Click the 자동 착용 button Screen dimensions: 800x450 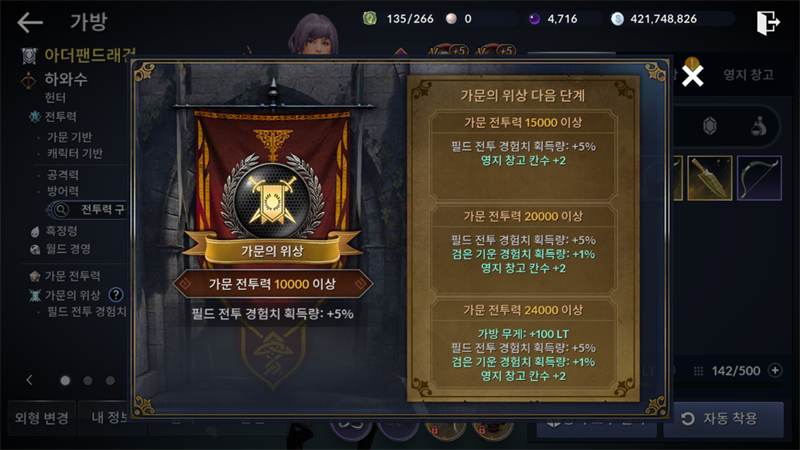(x=723, y=419)
